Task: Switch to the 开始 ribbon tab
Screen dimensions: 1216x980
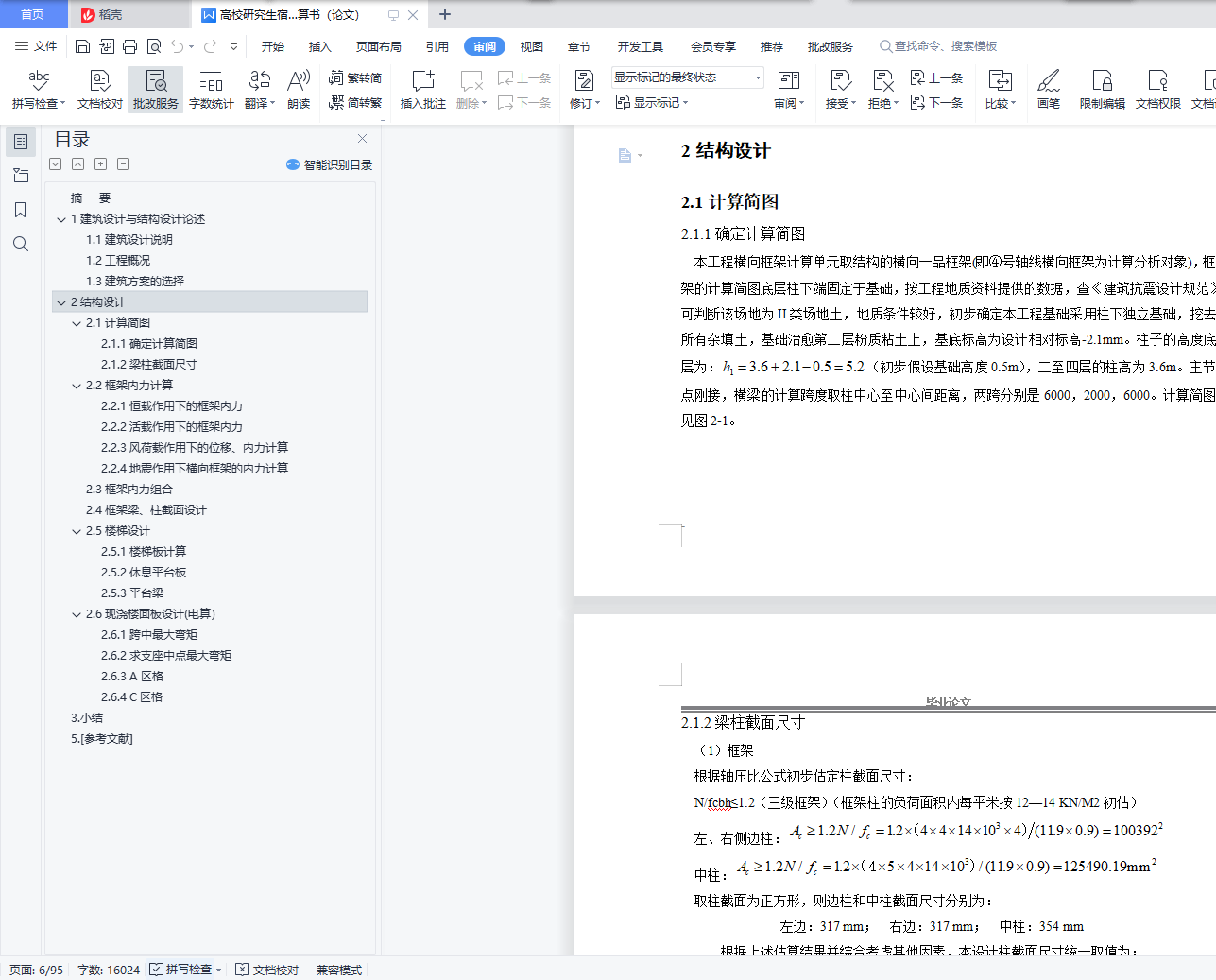Action: click(273, 46)
